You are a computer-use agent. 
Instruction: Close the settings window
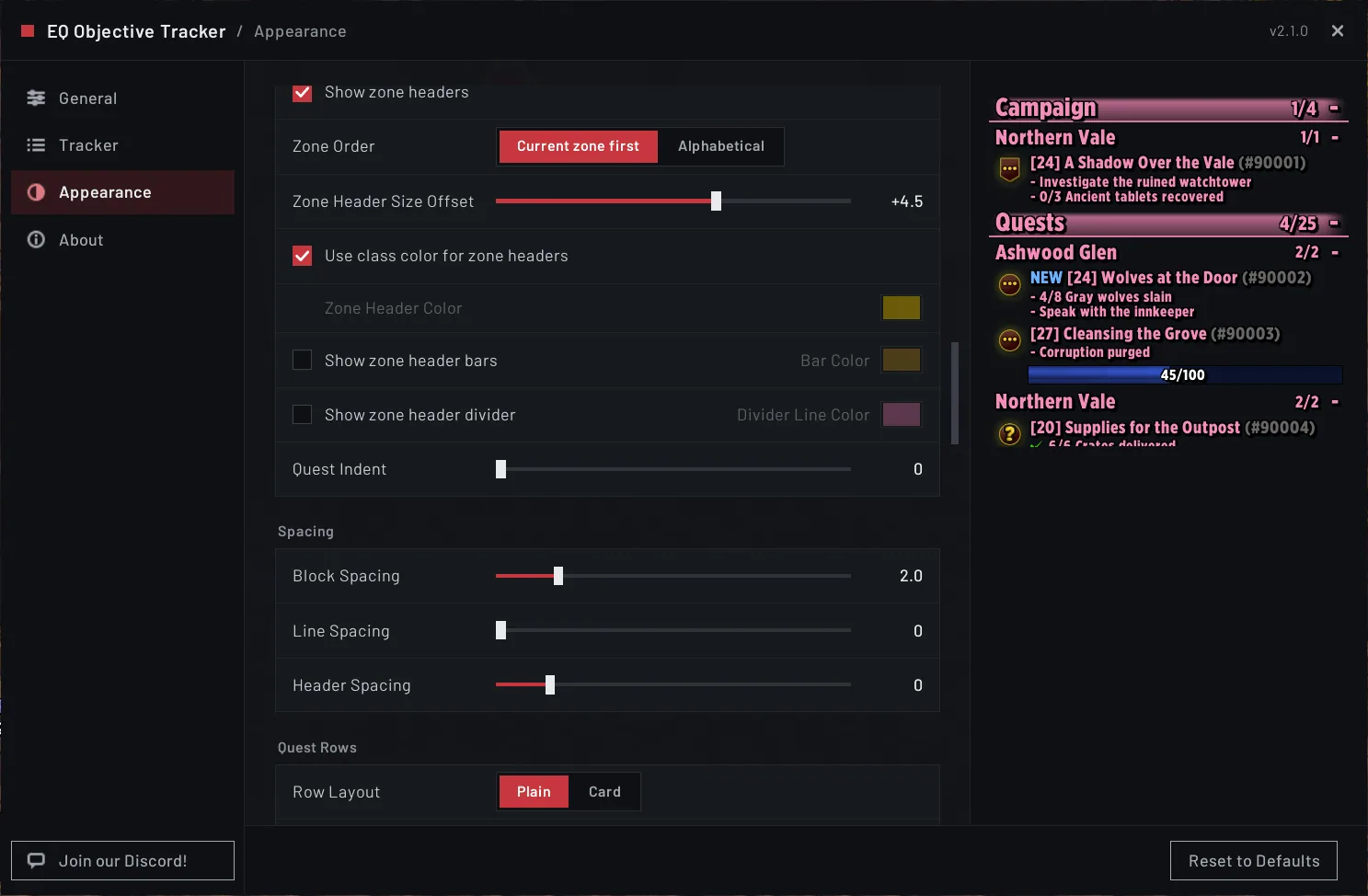click(1338, 31)
